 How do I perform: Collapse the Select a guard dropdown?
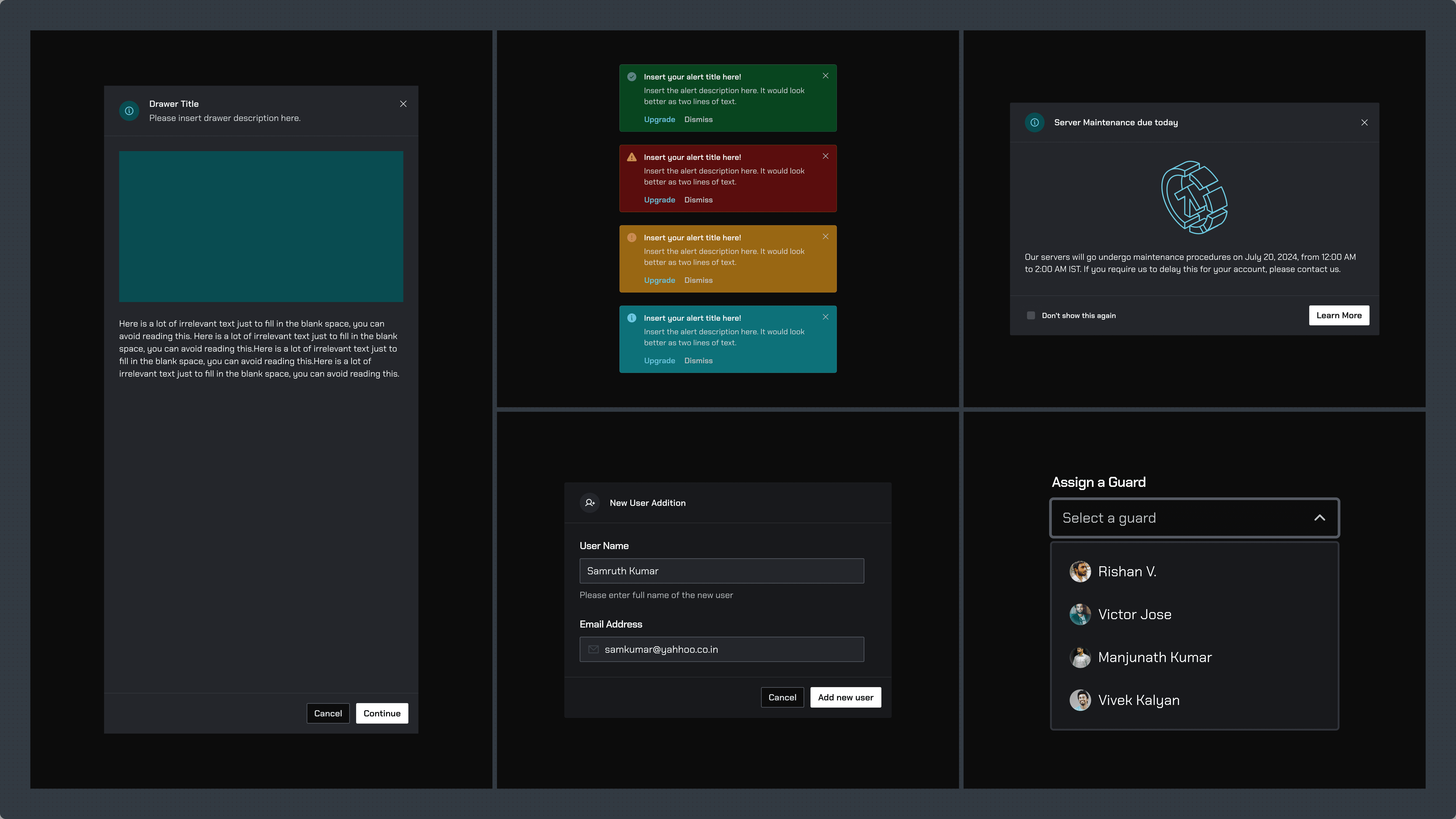point(1194,518)
